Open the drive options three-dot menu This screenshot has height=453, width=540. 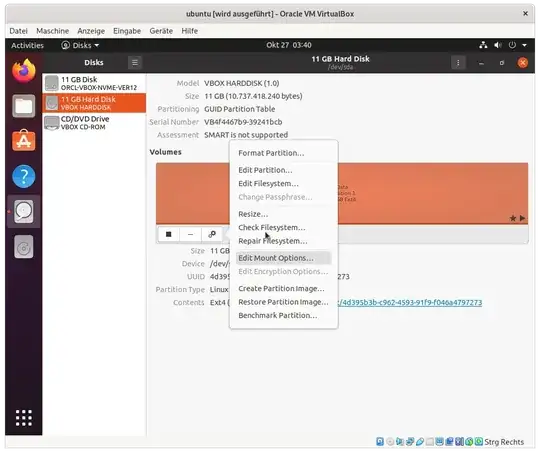tap(458, 62)
